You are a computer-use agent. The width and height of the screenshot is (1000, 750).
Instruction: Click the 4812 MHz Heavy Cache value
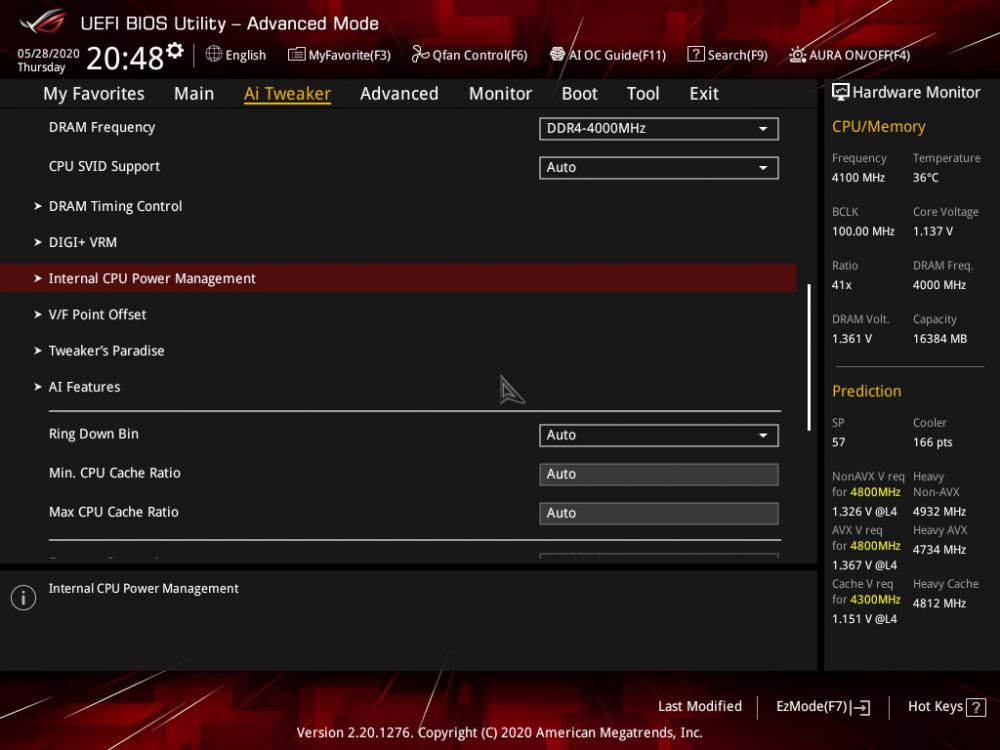[939, 603]
